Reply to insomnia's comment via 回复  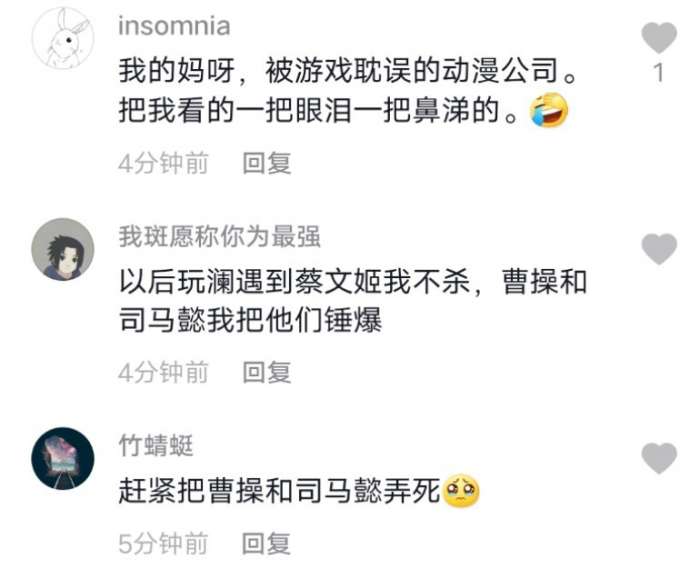click(267, 163)
